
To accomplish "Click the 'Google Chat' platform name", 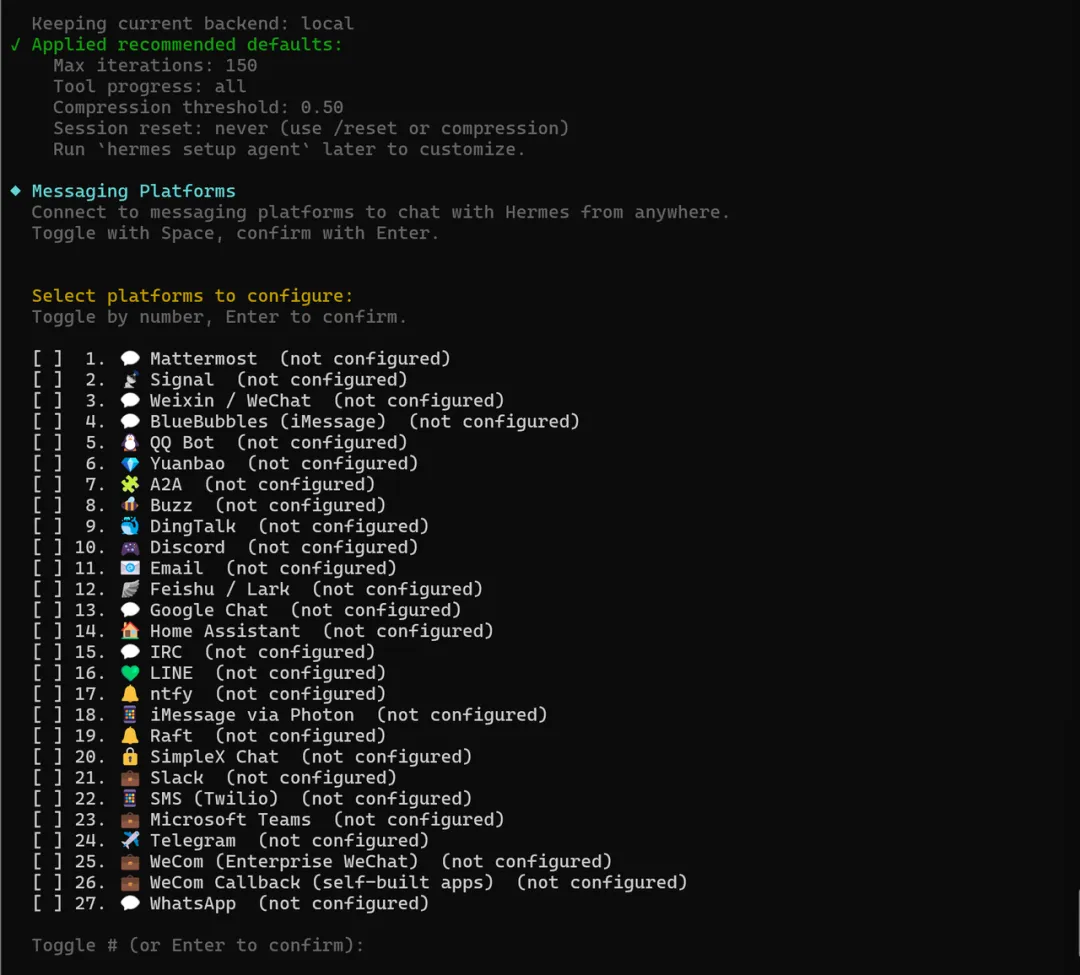I will click(209, 610).
